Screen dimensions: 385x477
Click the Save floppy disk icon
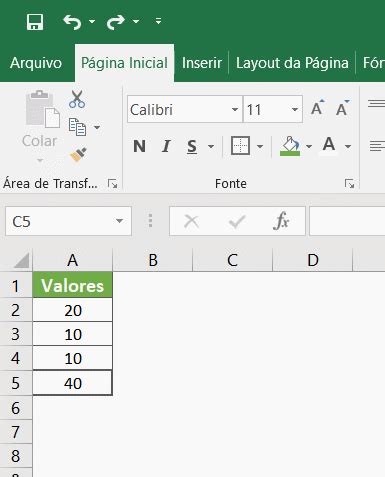click(35, 22)
